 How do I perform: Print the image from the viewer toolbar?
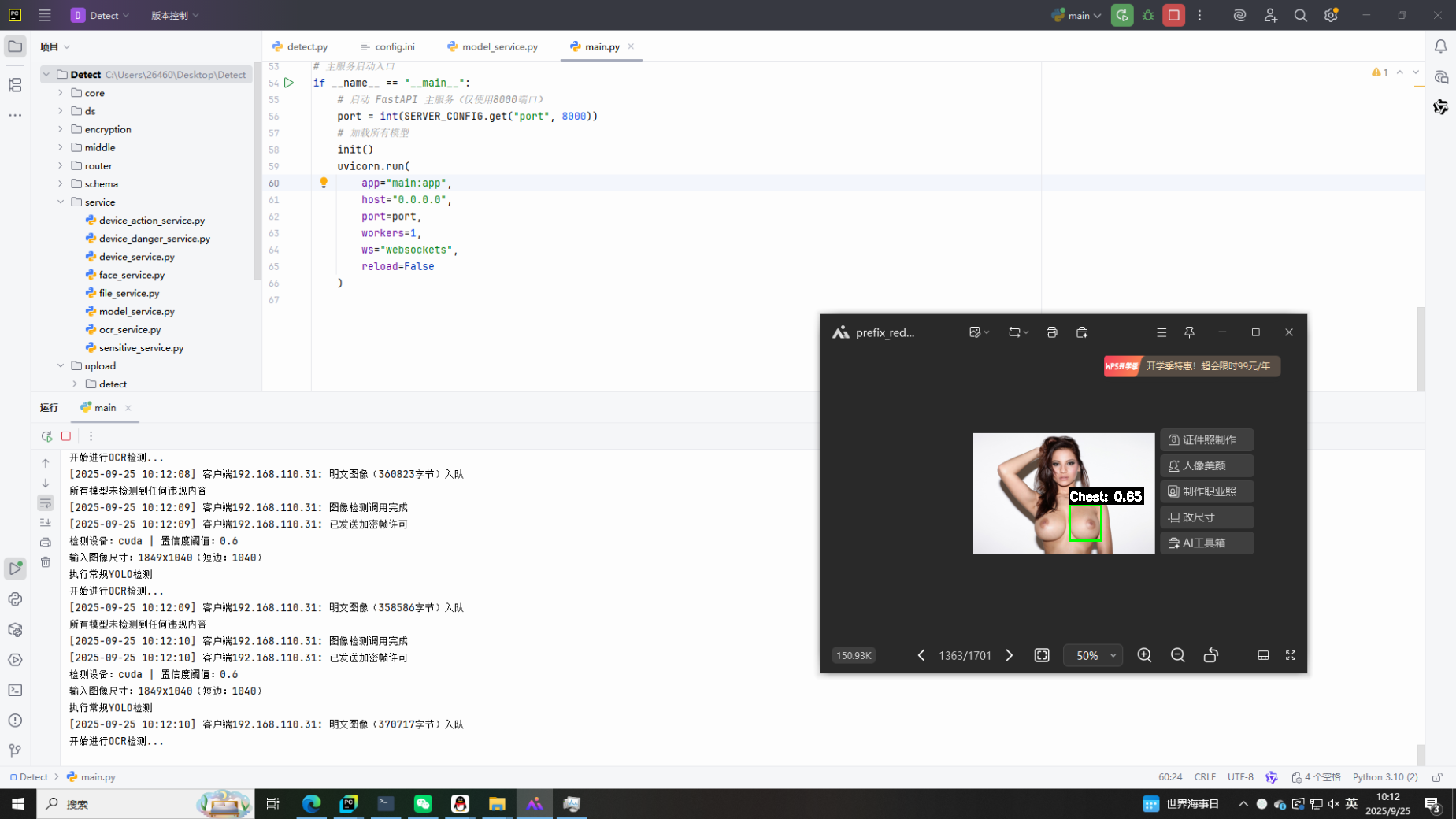point(1051,332)
